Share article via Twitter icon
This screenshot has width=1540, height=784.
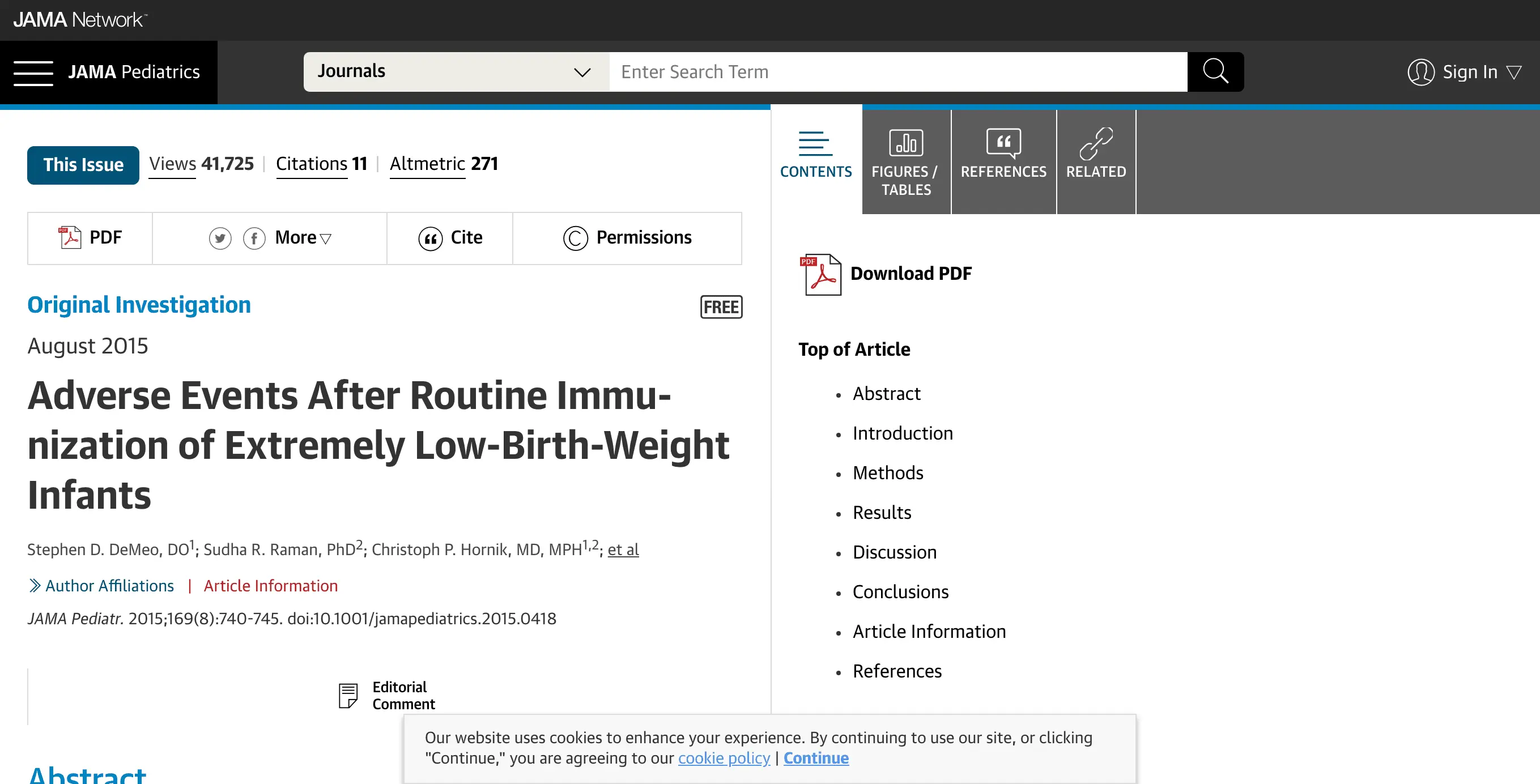point(220,238)
